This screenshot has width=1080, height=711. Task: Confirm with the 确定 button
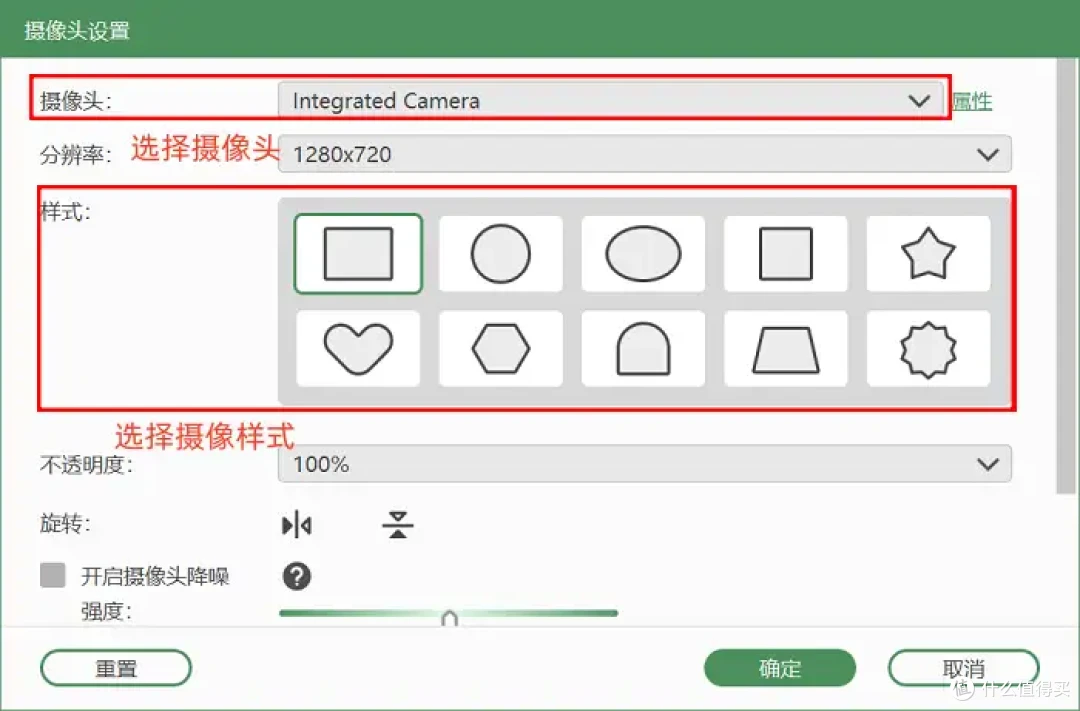click(780, 668)
